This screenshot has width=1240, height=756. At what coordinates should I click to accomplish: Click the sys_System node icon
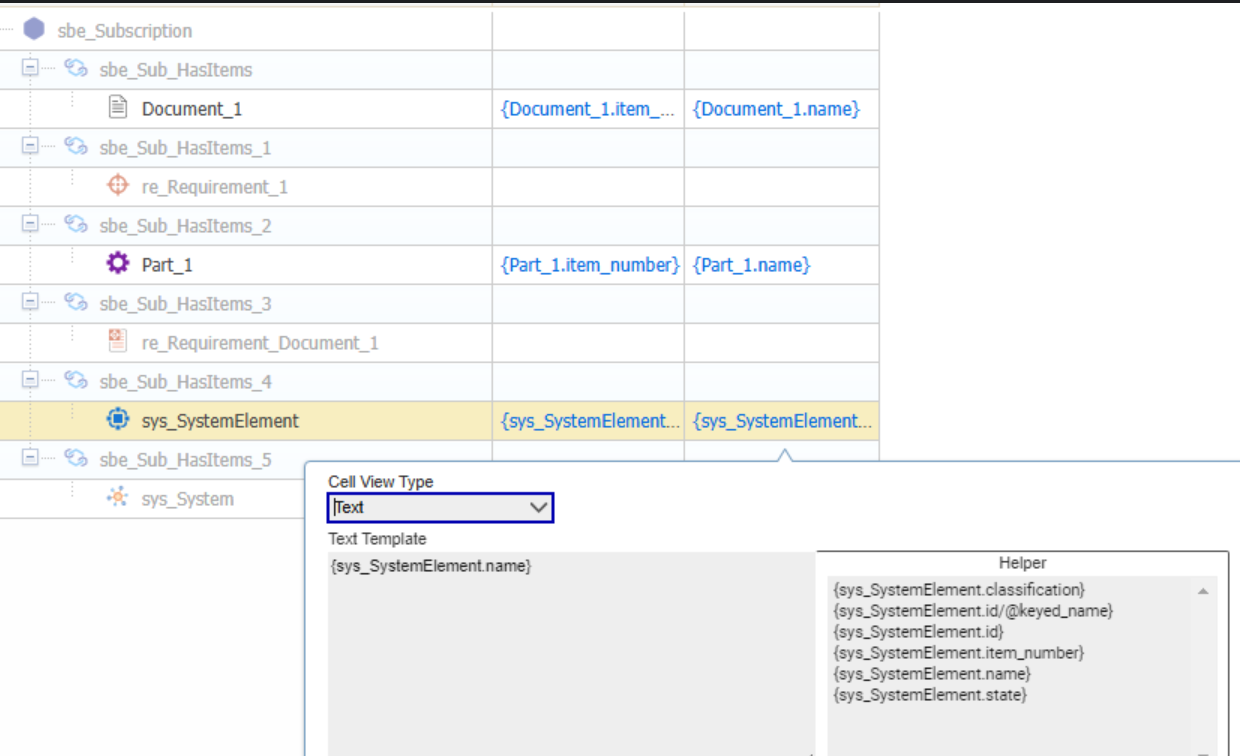pyautogui.click(x=118, y=498)
